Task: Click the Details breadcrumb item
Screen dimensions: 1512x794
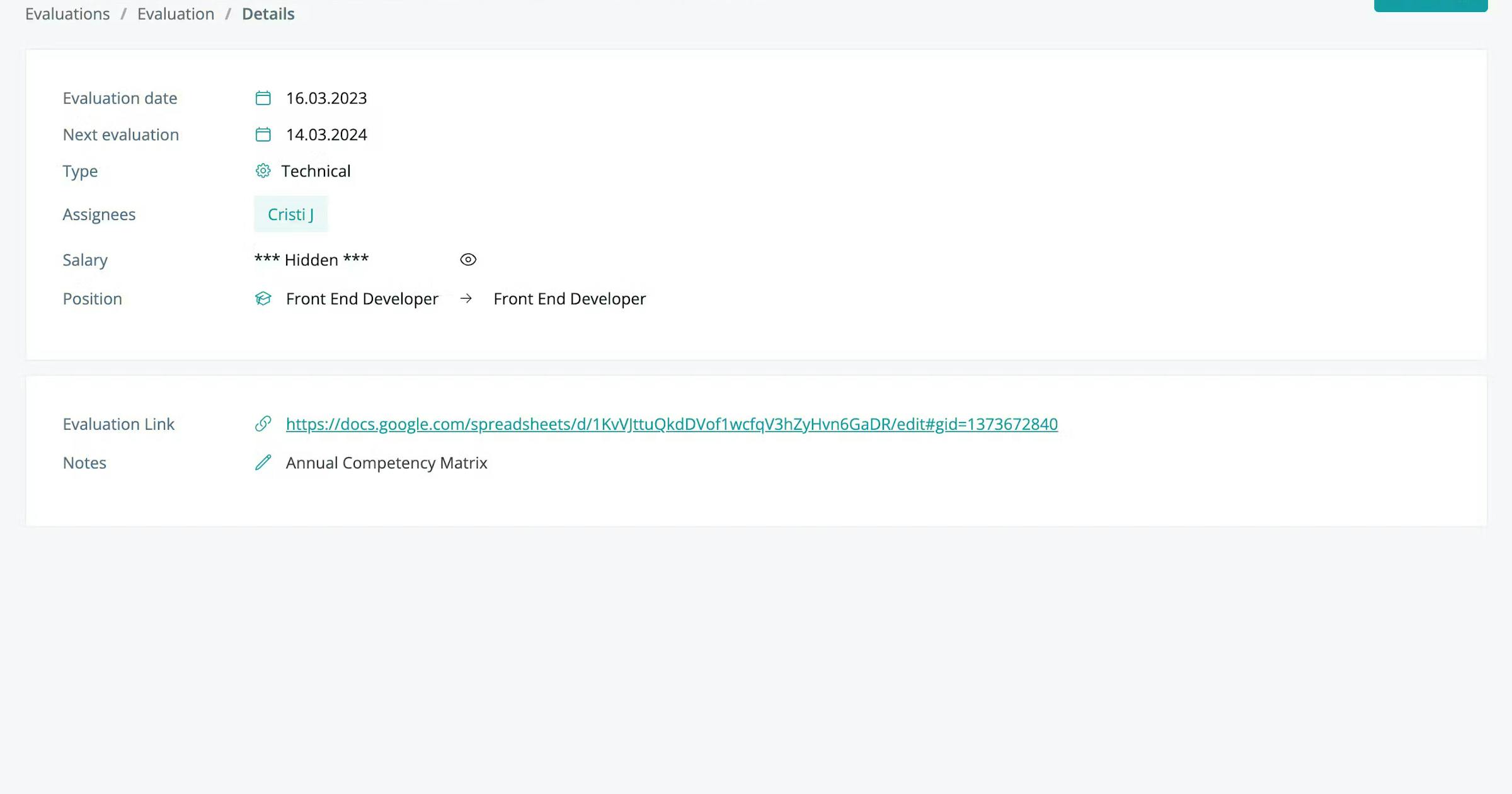Action: (268, 14)
